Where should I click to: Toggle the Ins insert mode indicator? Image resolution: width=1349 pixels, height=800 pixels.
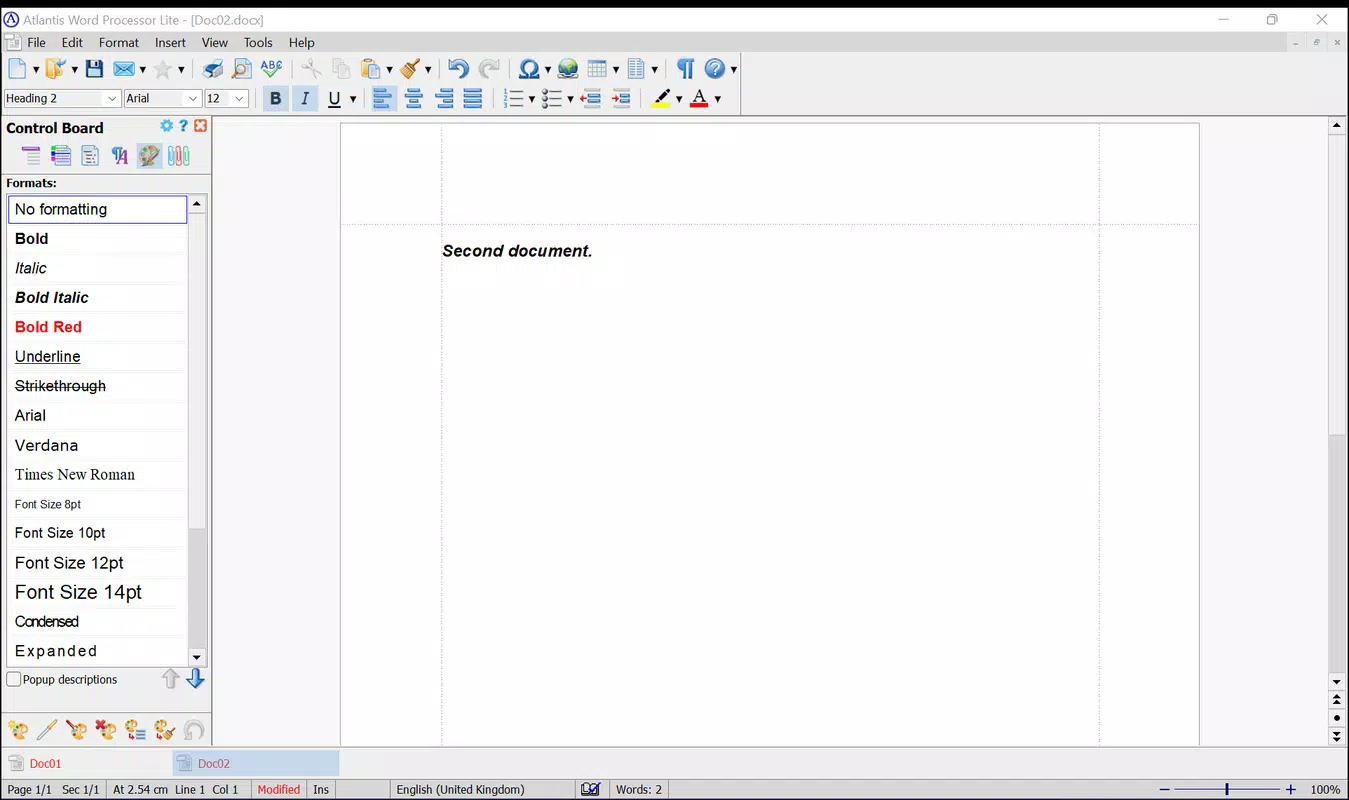point(321,789)
